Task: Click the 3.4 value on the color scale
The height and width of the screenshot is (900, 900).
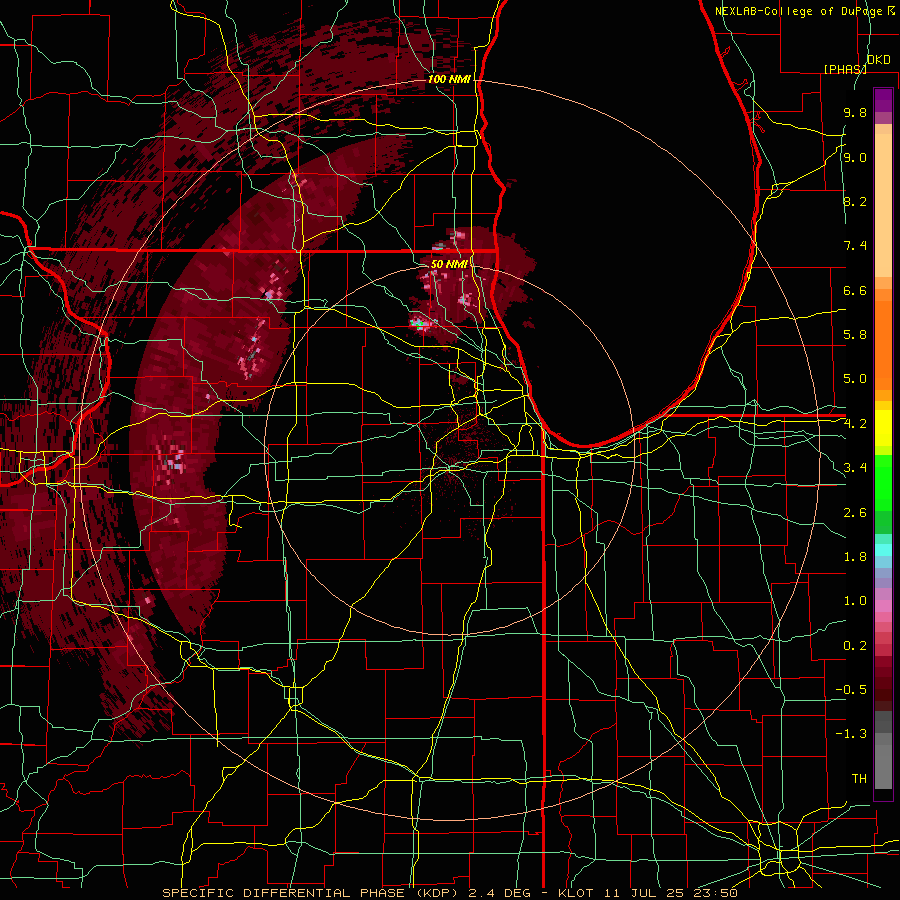Action: [855, 468]
